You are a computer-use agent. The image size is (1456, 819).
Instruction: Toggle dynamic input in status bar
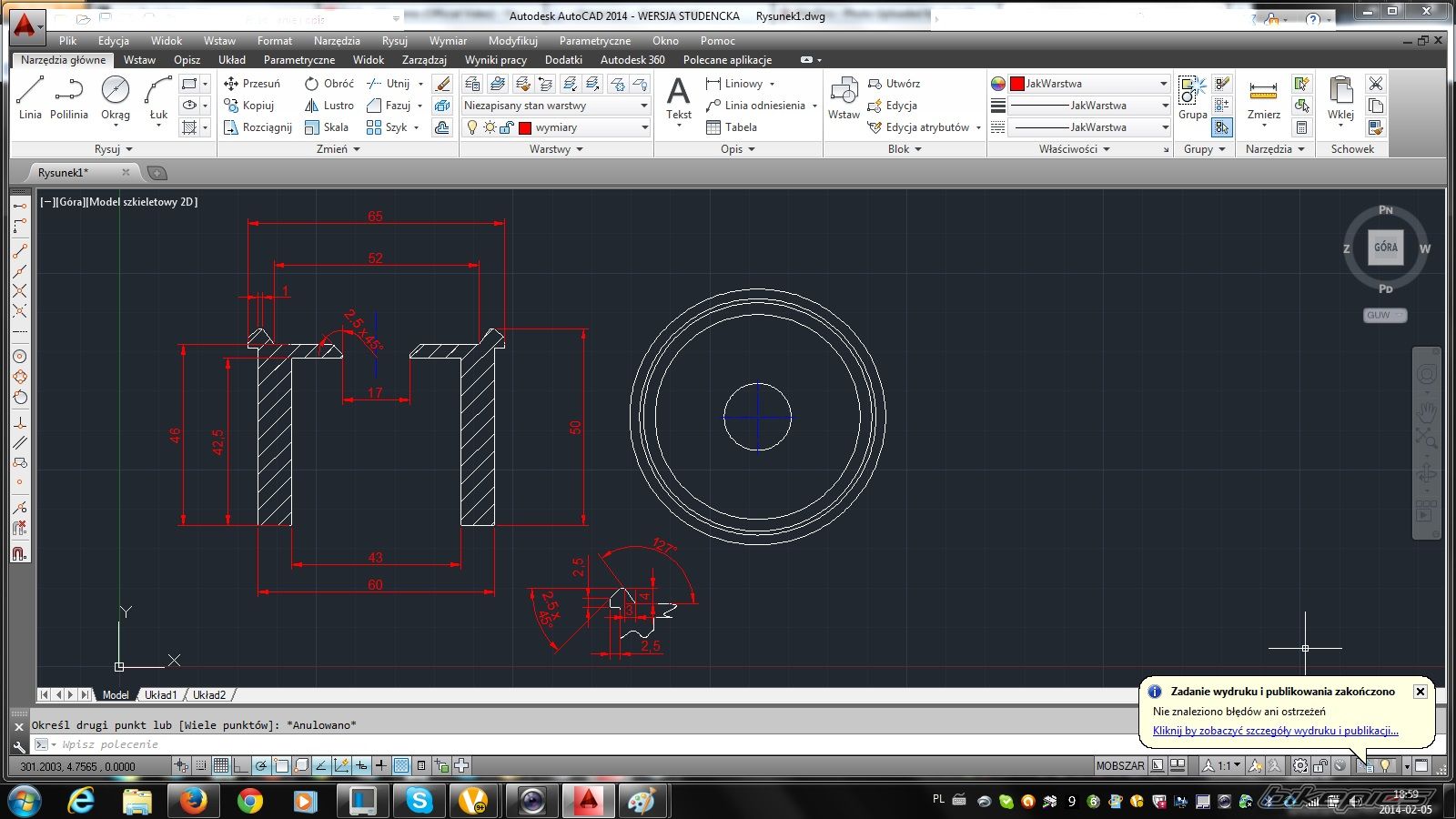[361, 766]
